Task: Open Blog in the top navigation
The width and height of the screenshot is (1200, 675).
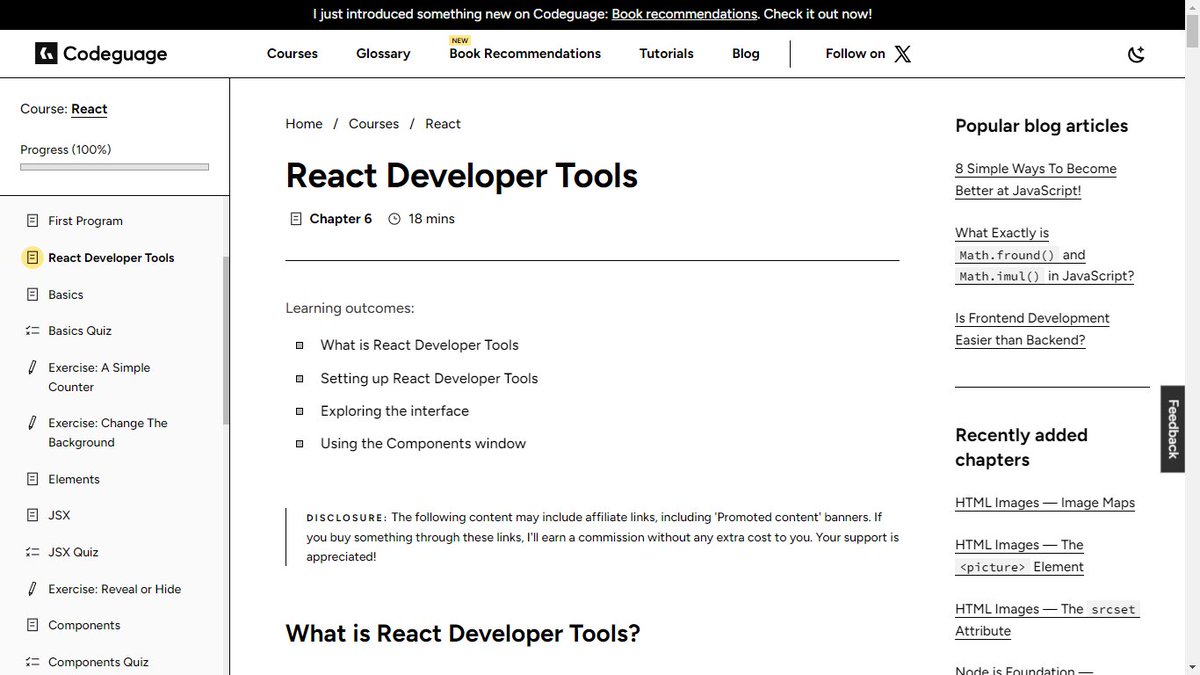Action: click(x=746, y=54)
